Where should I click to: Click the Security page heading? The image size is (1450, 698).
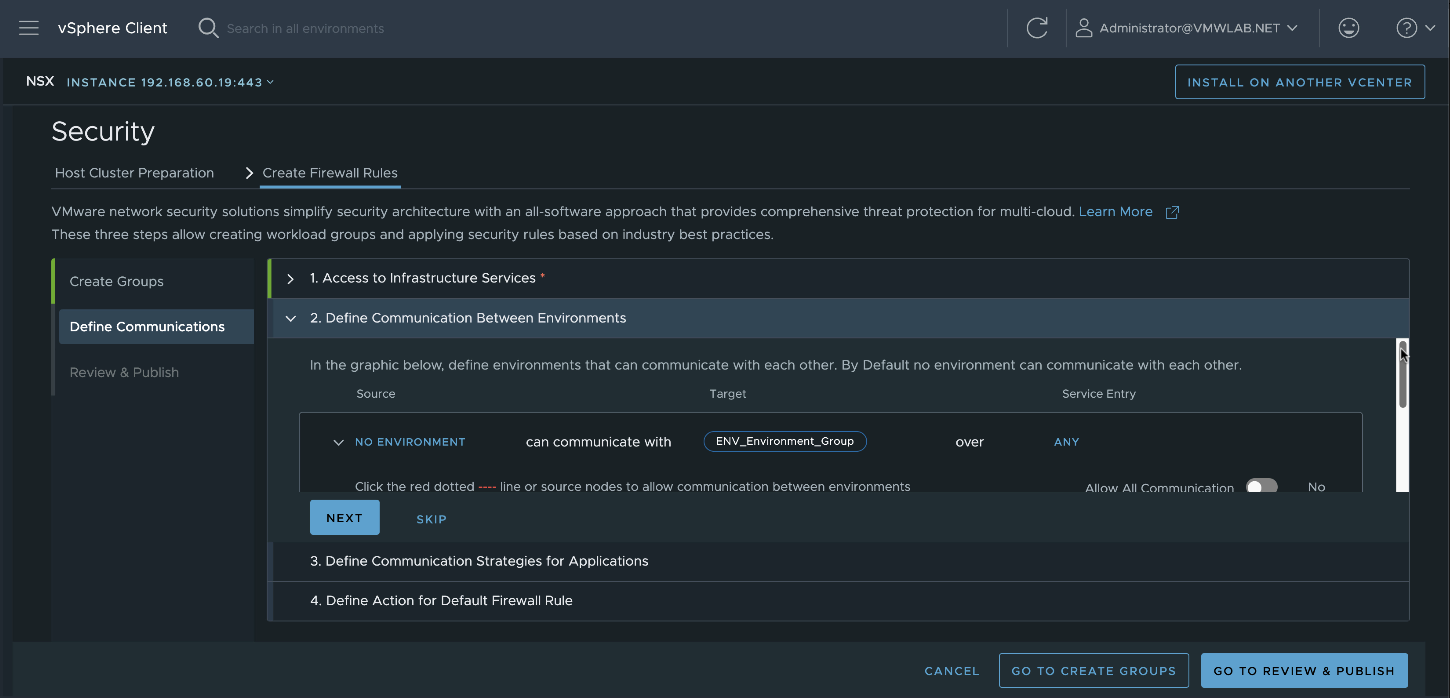[103, 131]
